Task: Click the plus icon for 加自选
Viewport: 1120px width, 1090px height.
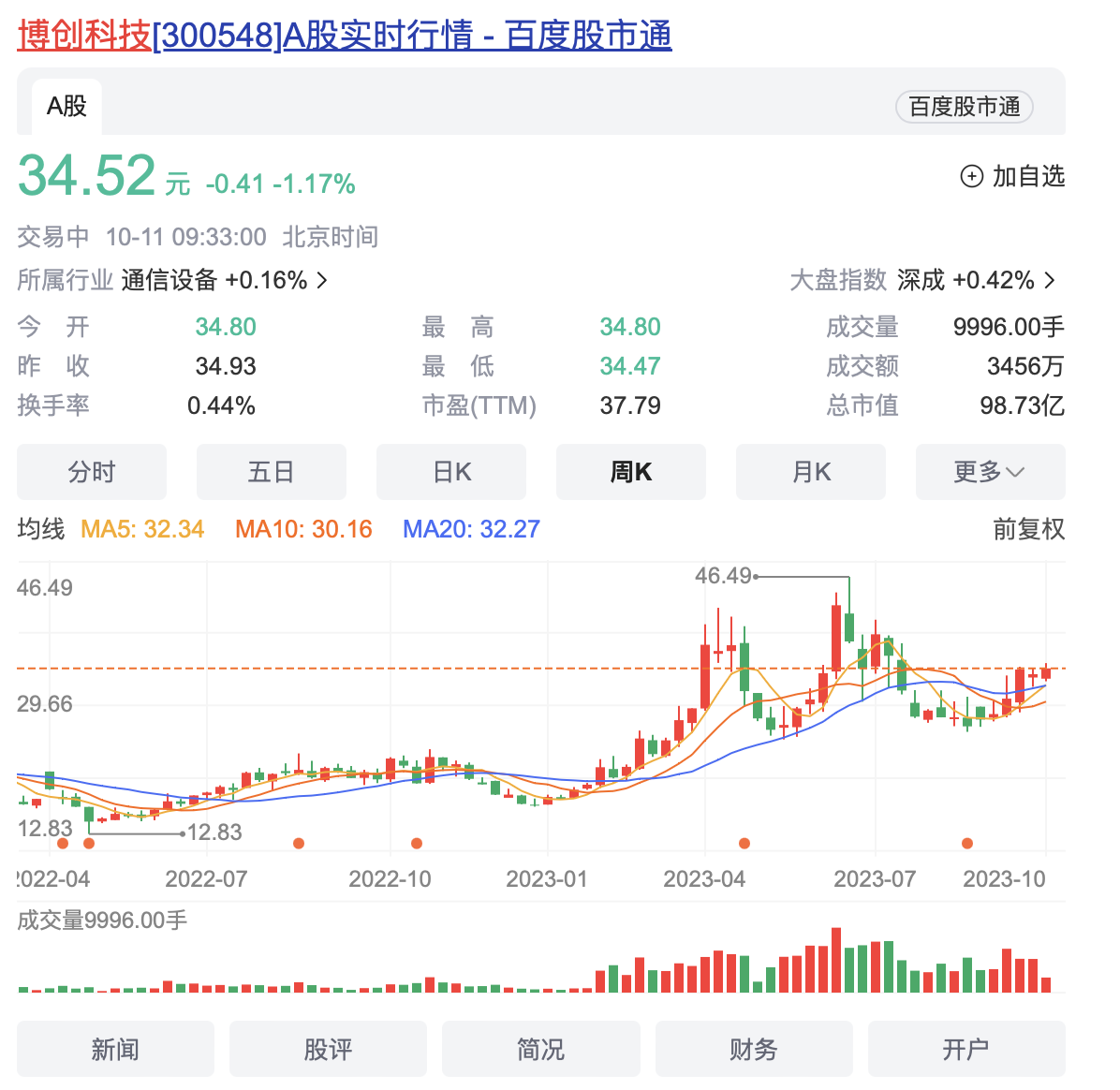Action: coord(971,176)
